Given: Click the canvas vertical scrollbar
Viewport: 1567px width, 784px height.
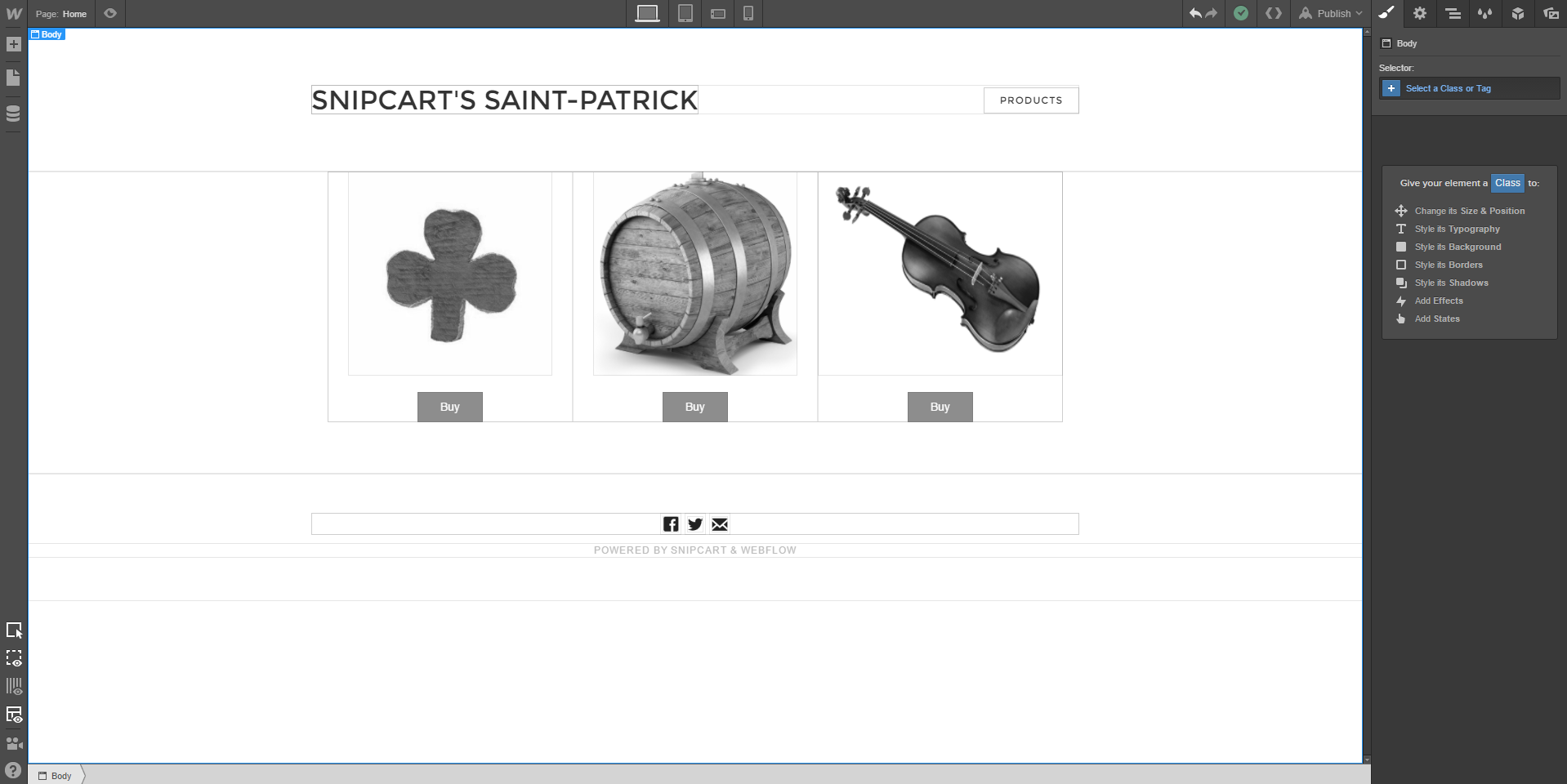Looking at the screenshot, I should point(1366,396).
